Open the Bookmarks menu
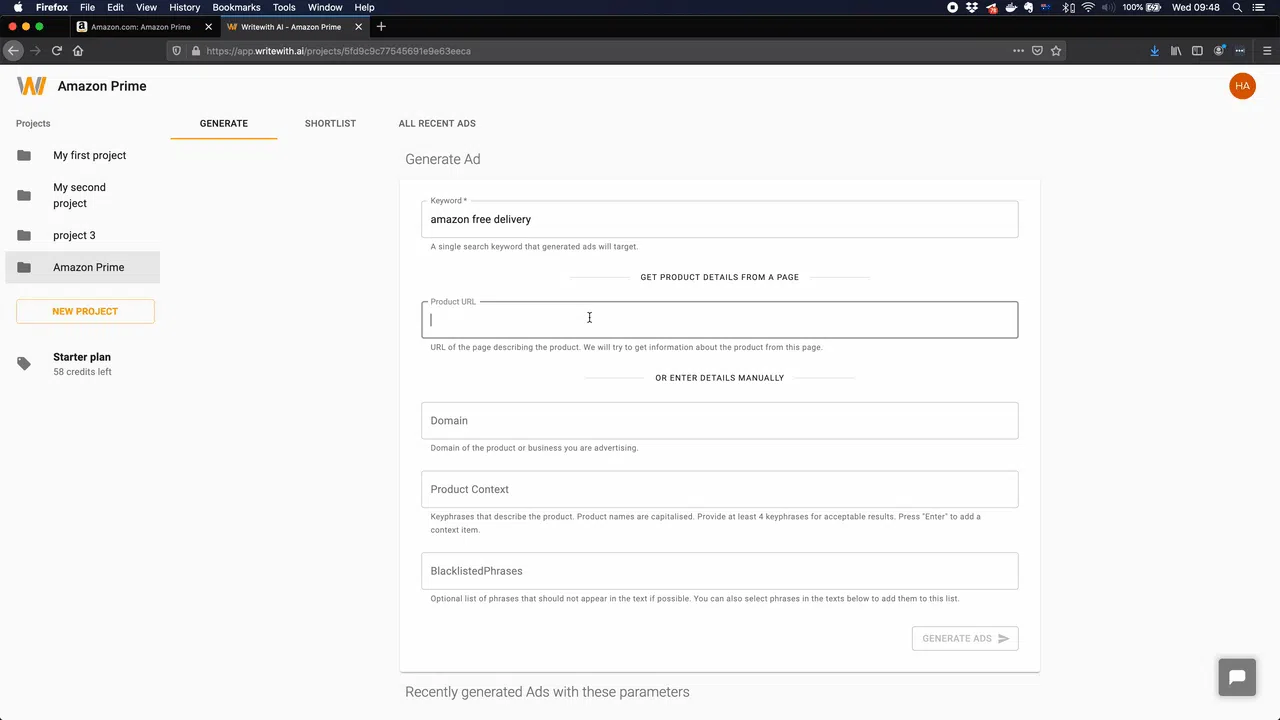 [x=236, y=7]
